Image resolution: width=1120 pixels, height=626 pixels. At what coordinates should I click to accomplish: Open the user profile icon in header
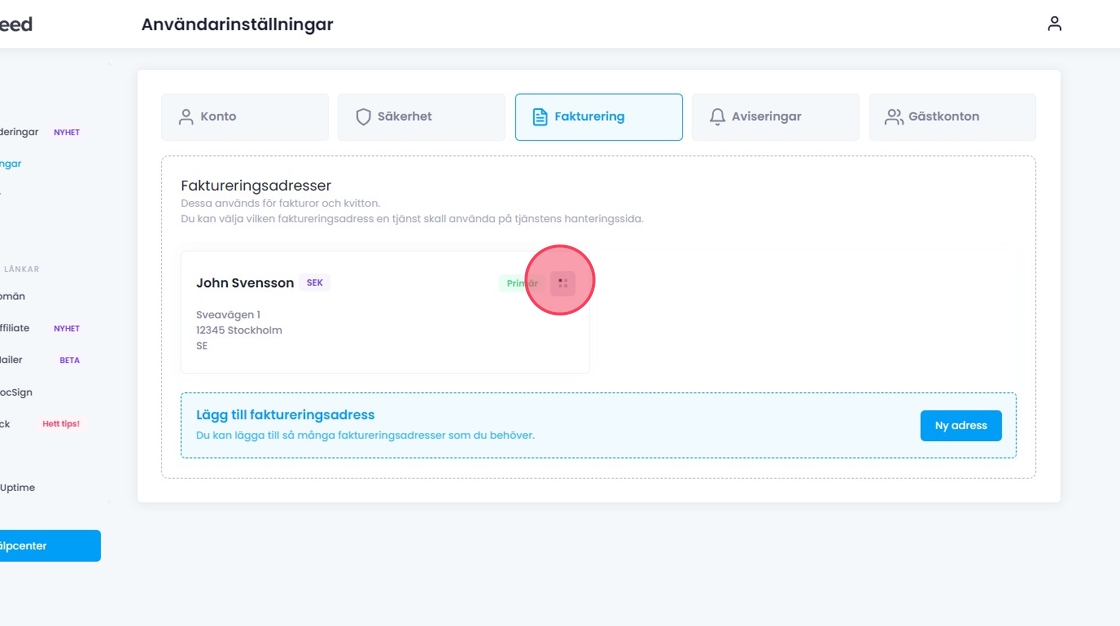click(x=1054, y=24)
